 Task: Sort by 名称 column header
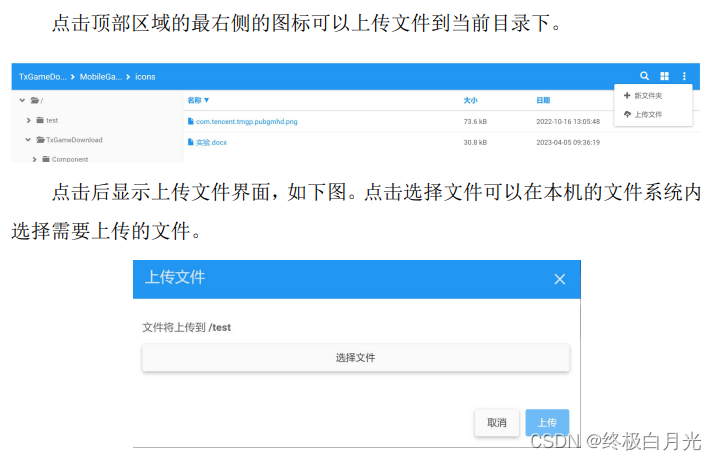coord(198,100)
